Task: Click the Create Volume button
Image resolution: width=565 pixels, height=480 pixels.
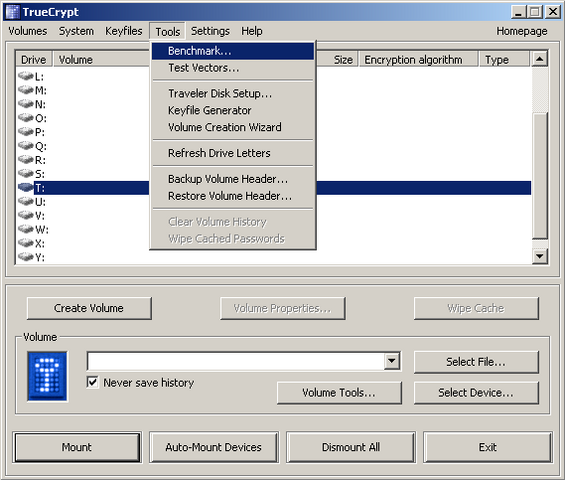Action: (x=89, y=308)
